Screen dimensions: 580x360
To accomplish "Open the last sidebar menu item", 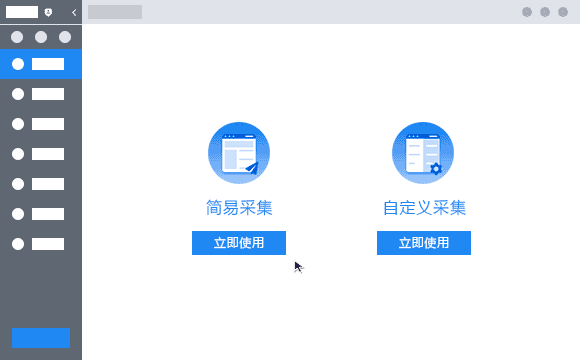I will pyautogui.click(x=41, y=244).
